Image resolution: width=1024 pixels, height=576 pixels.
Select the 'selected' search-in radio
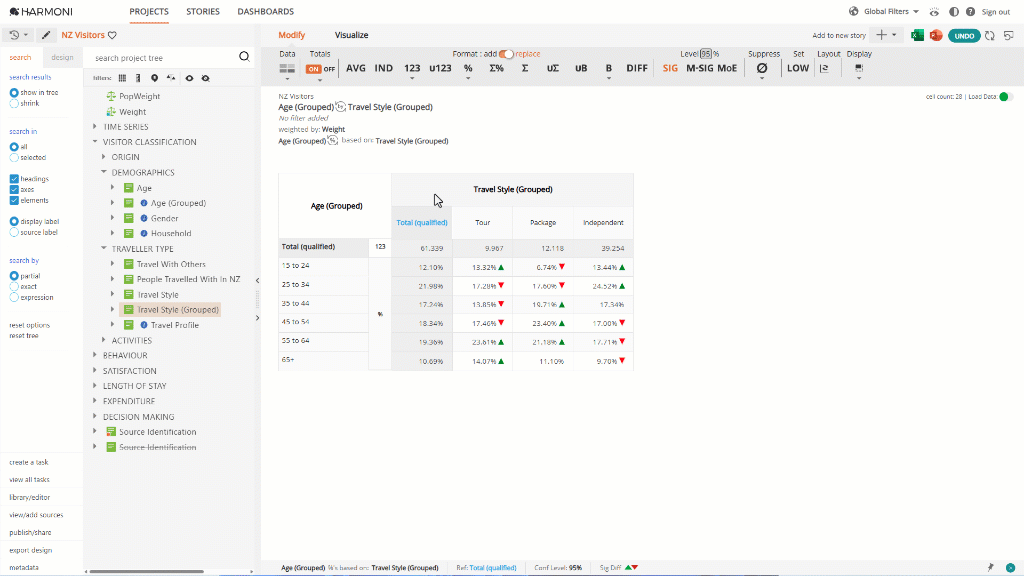[14, 157]
